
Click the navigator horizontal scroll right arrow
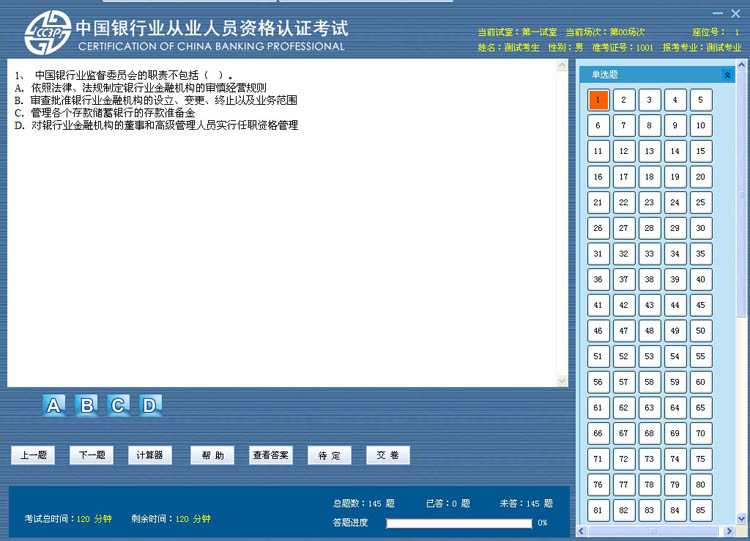pos(729,531)
